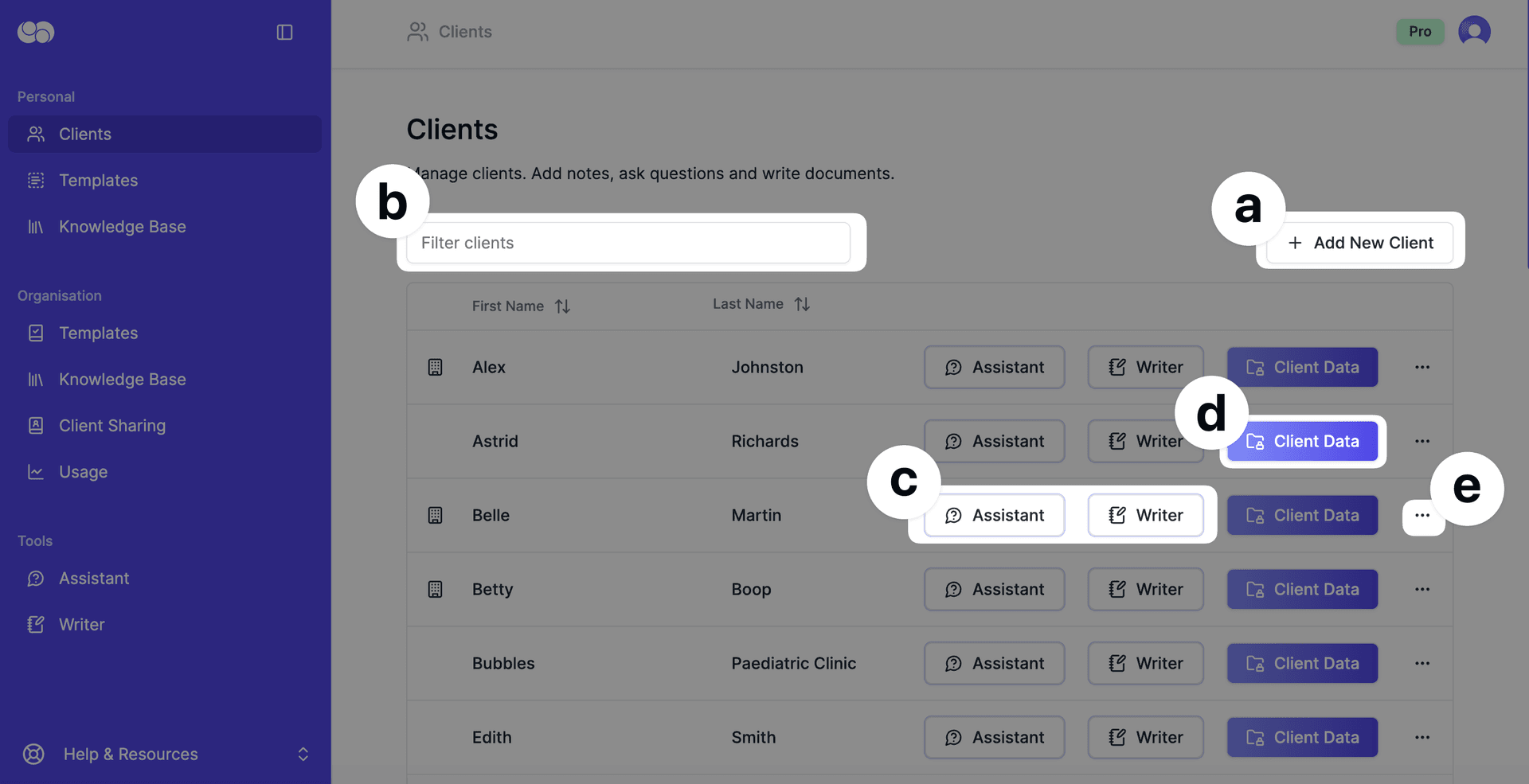
Task: Open the Usage statistics chart icon
Action: (x=35, y=471)
